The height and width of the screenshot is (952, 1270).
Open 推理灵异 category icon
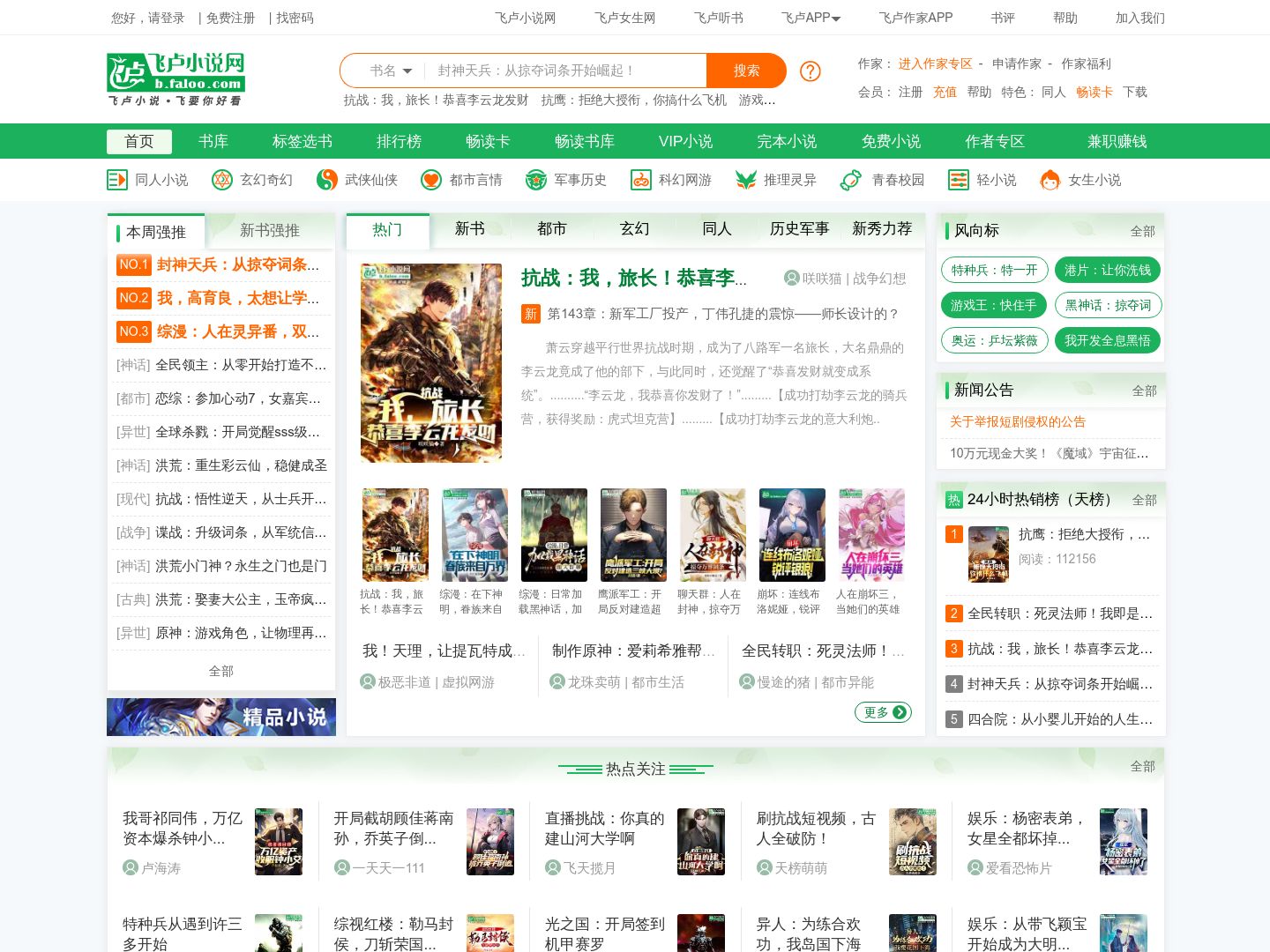click(x=746, y=180)
